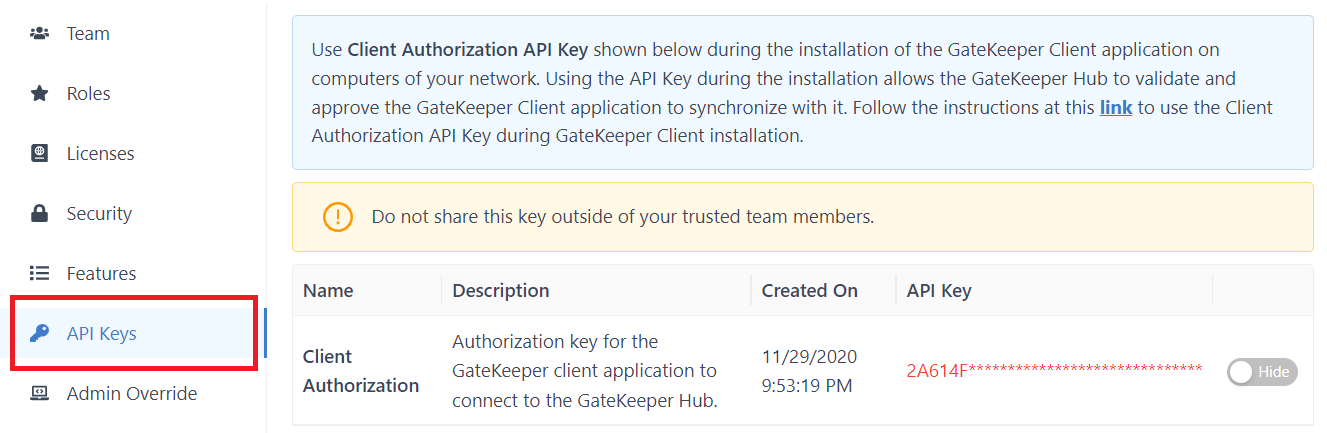
Task: Click the warning exclamation icon
Action: [x=338, y=216]
